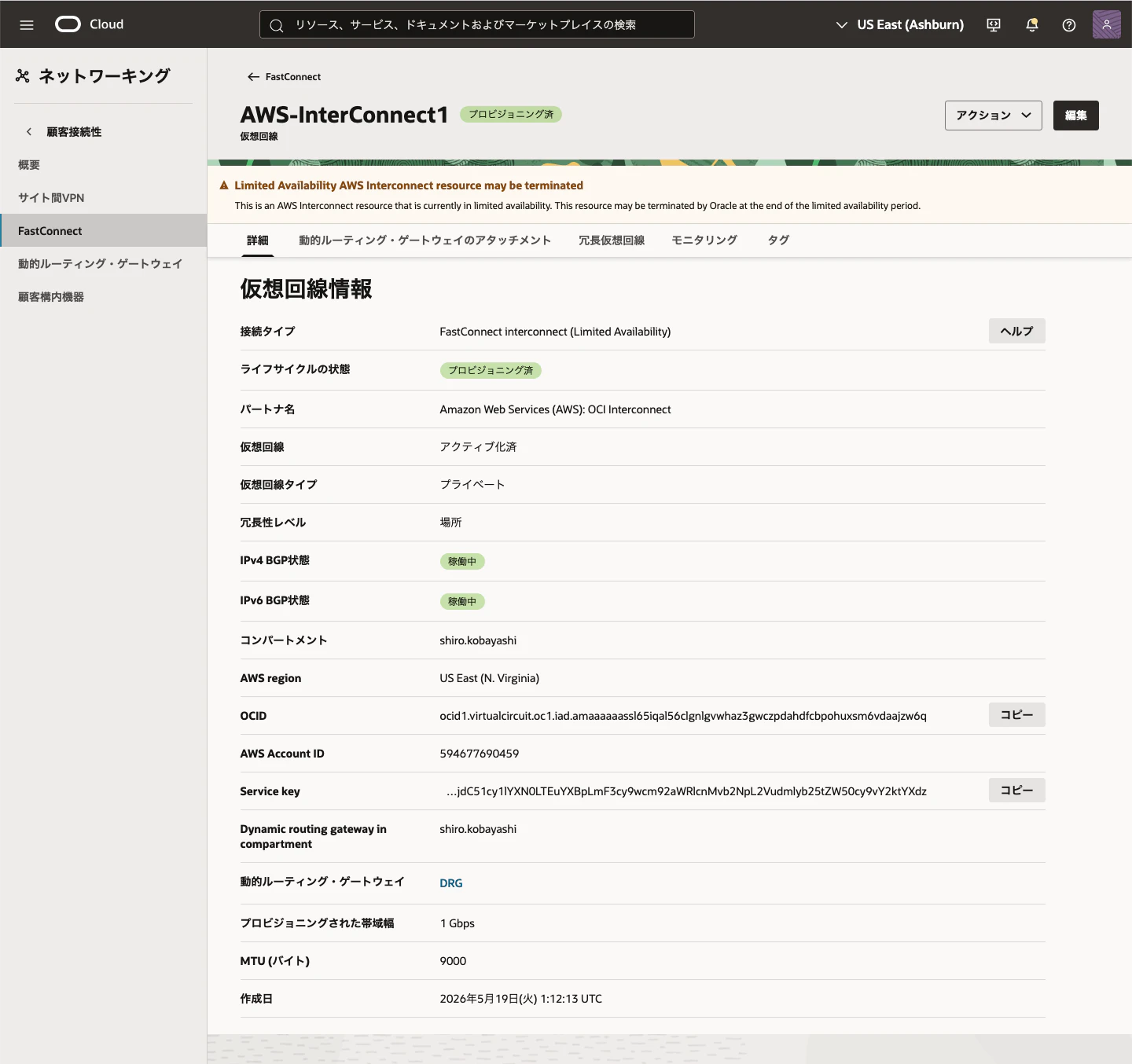Click the IPv4 BGP 稼働中 status badge
This screenshot has width=1132, height=1064.
pos(462,562)
